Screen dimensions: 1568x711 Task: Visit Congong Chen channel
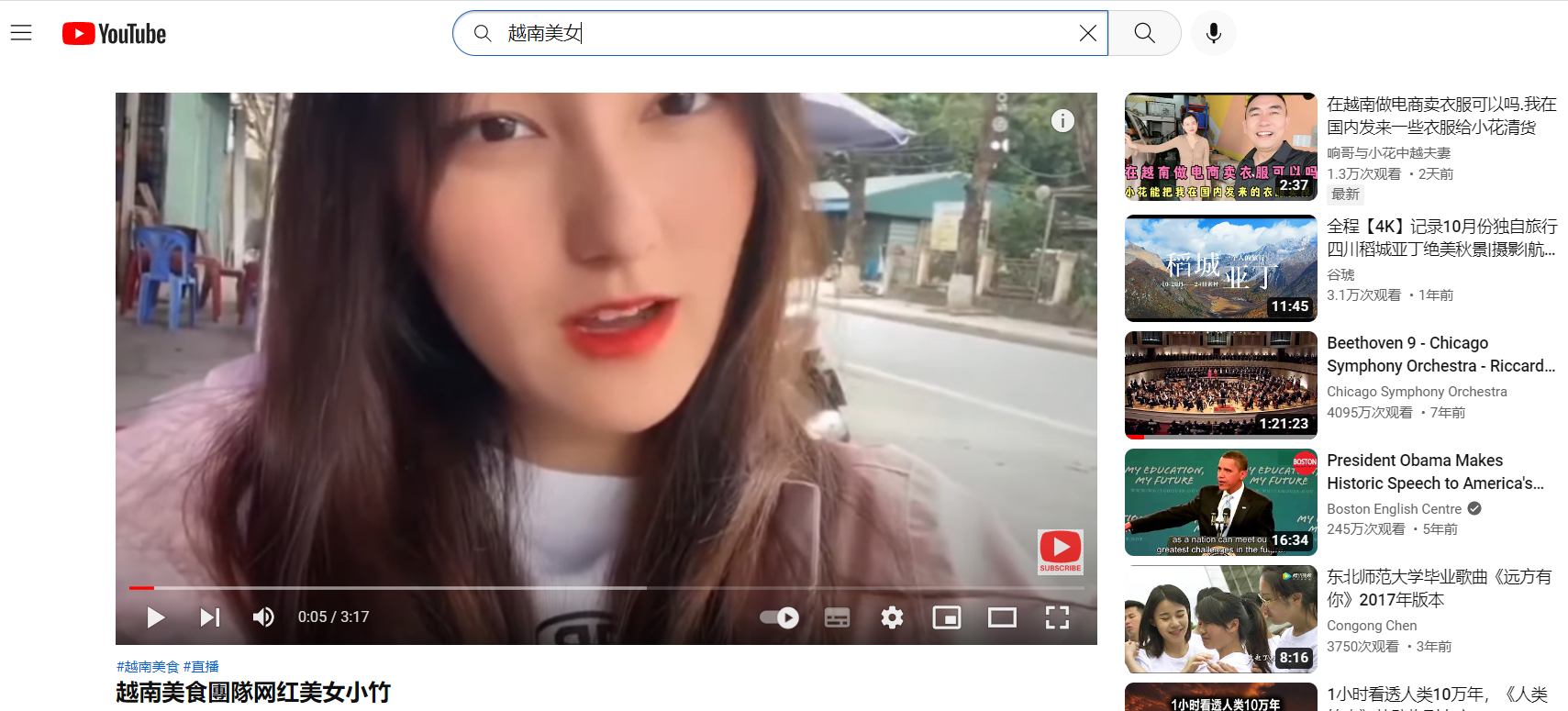point(1372,626)
